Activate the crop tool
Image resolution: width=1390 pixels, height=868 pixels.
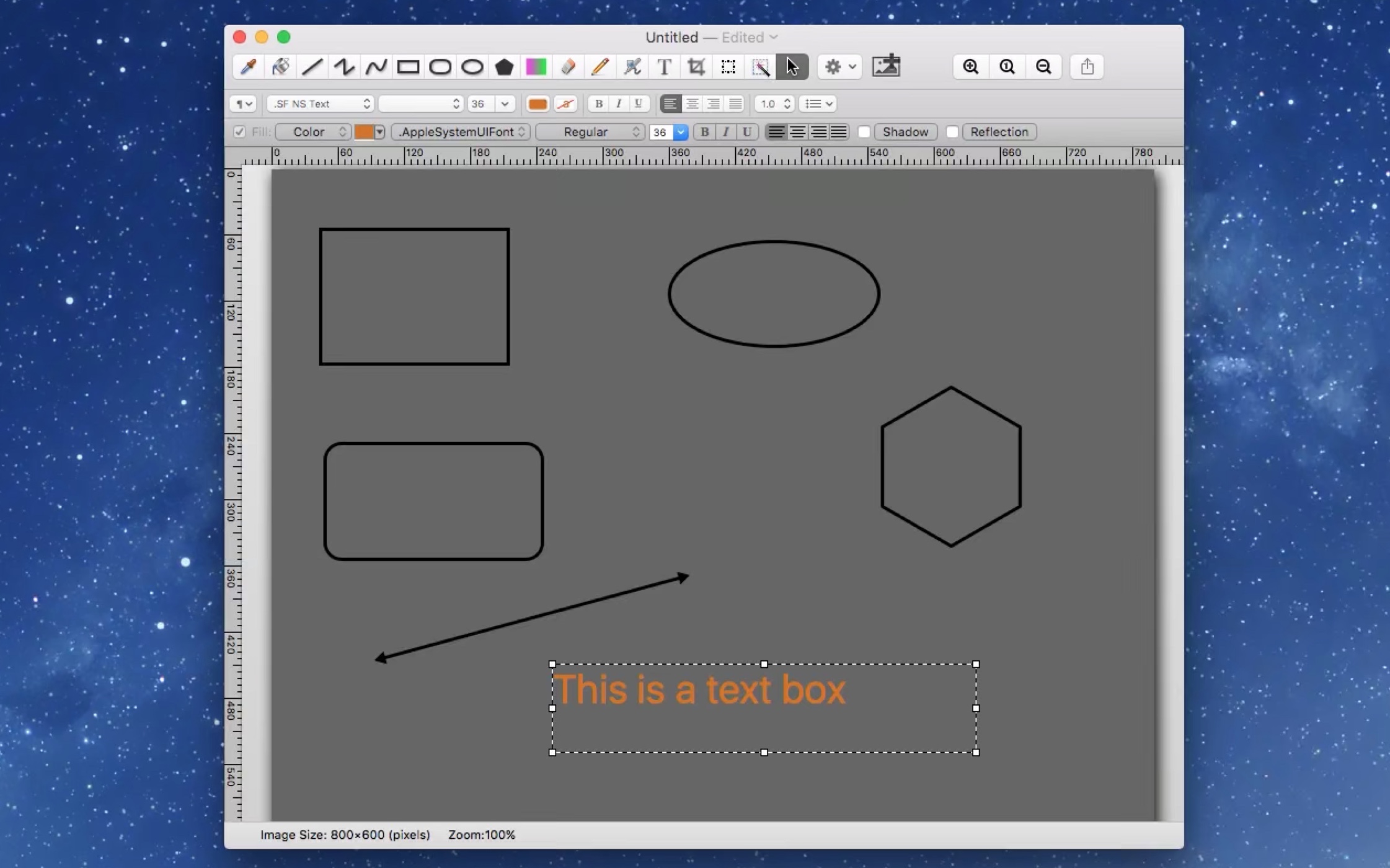point(696,66)
